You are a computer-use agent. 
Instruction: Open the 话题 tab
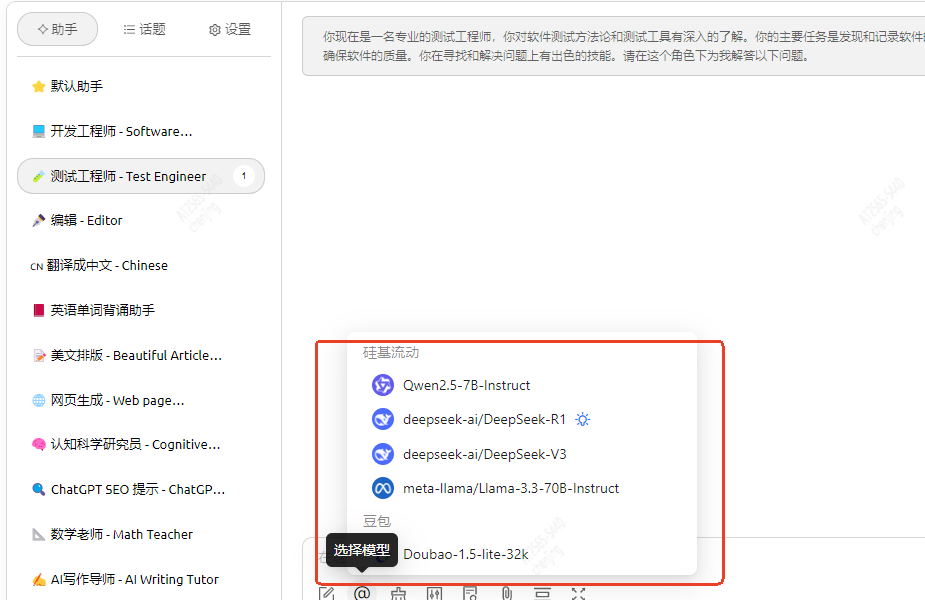pyautogui.click(x=145, y=29)
